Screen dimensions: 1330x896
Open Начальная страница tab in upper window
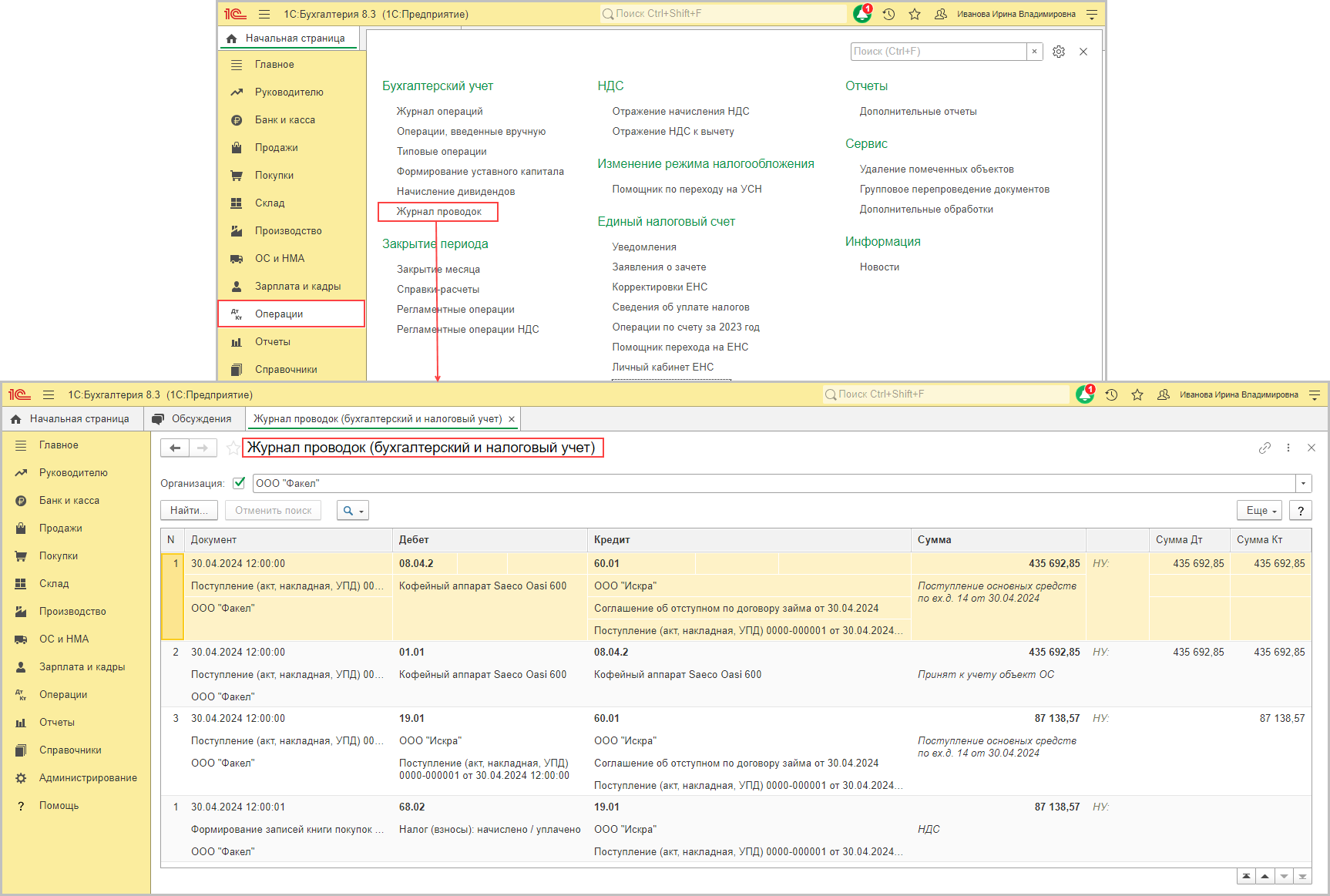288,39
